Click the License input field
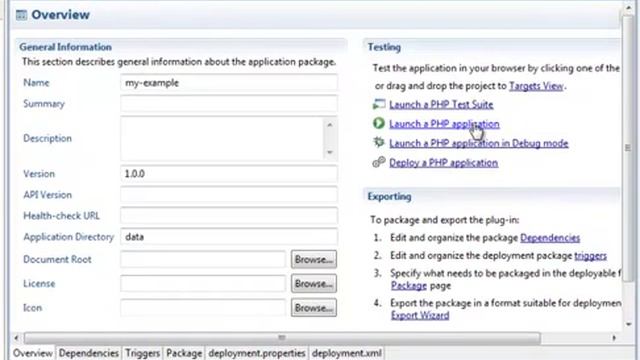Viewport: 640px width, 360px height. (203, 284)
